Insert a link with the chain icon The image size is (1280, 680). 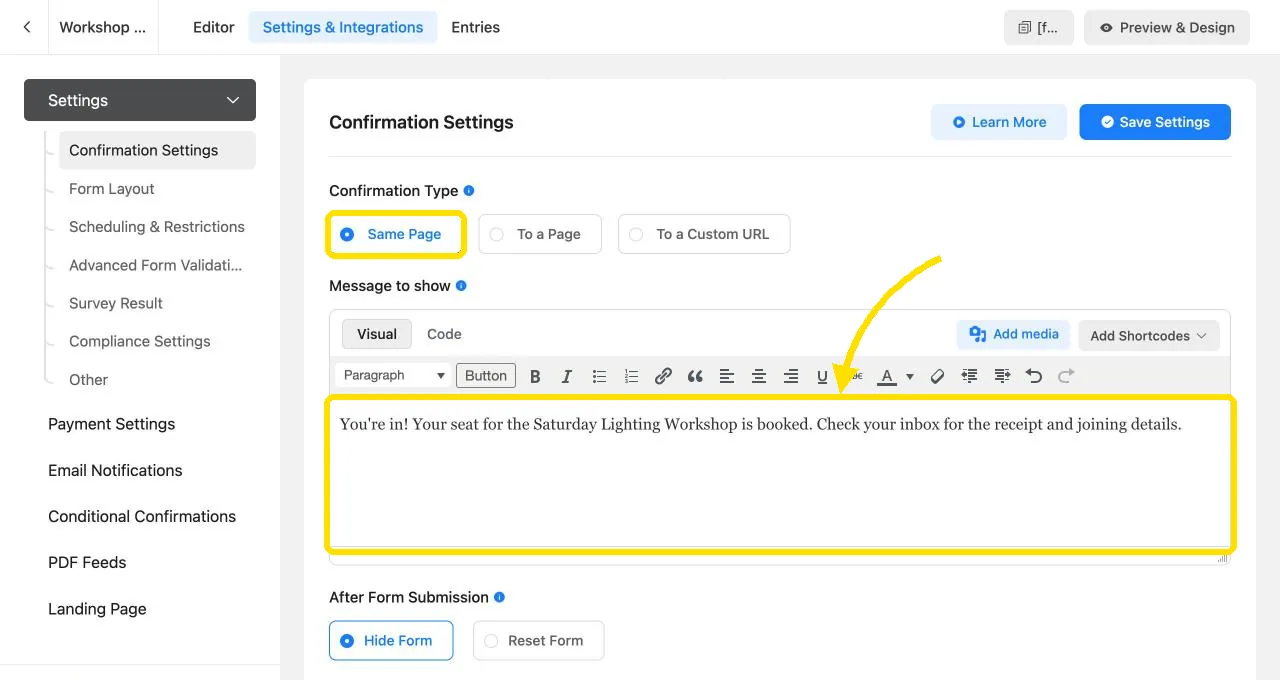[663, 376]
